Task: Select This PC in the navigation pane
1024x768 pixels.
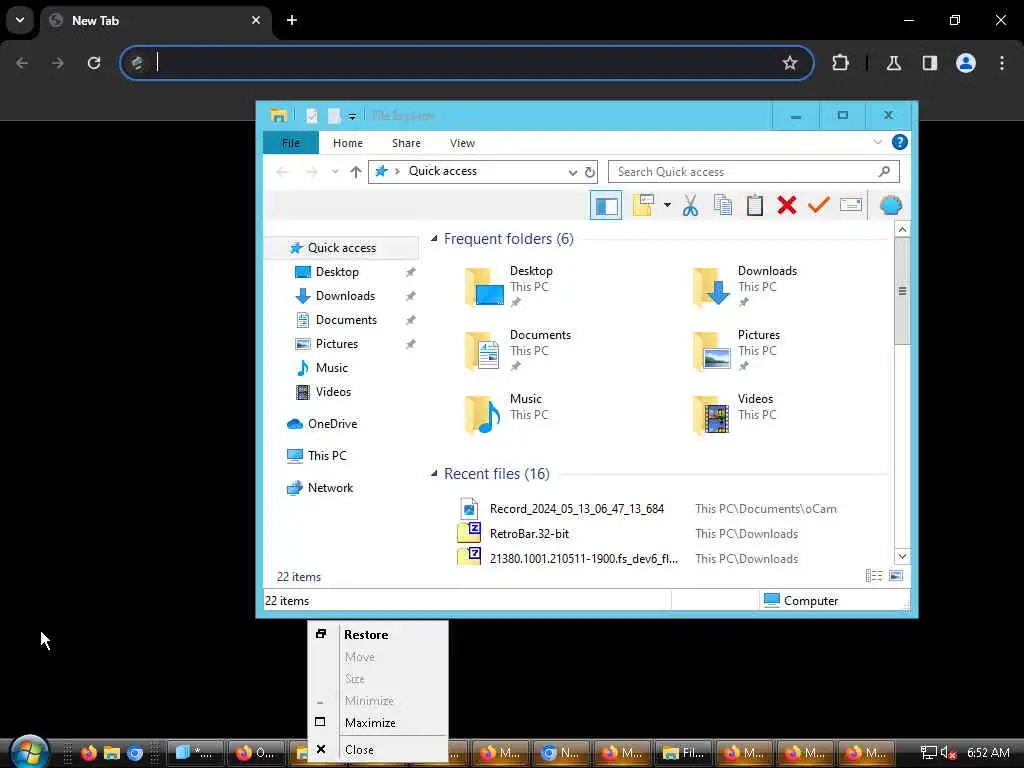Action: 327,456
